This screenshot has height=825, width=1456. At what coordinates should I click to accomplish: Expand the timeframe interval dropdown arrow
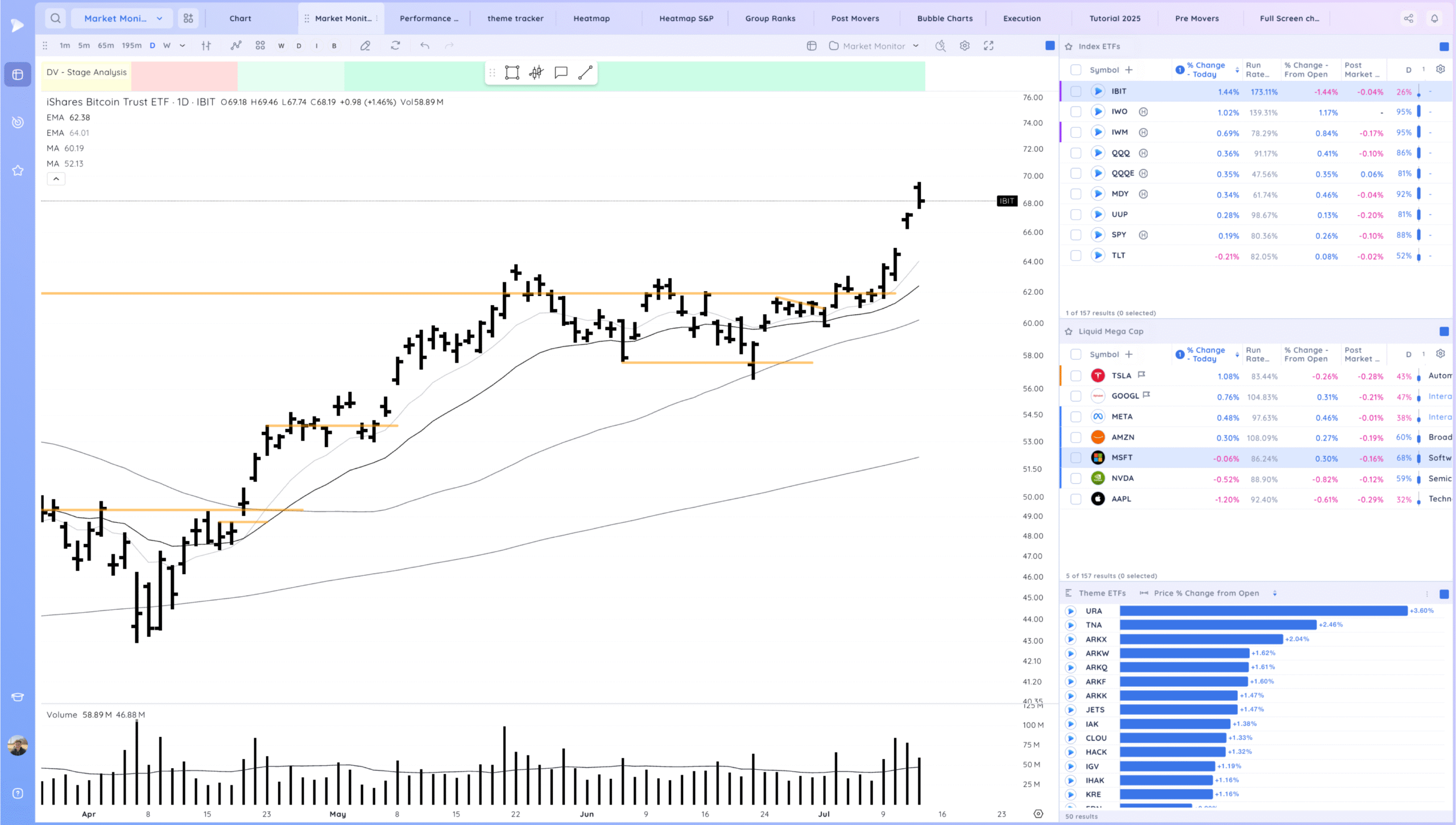coord(182,46)
